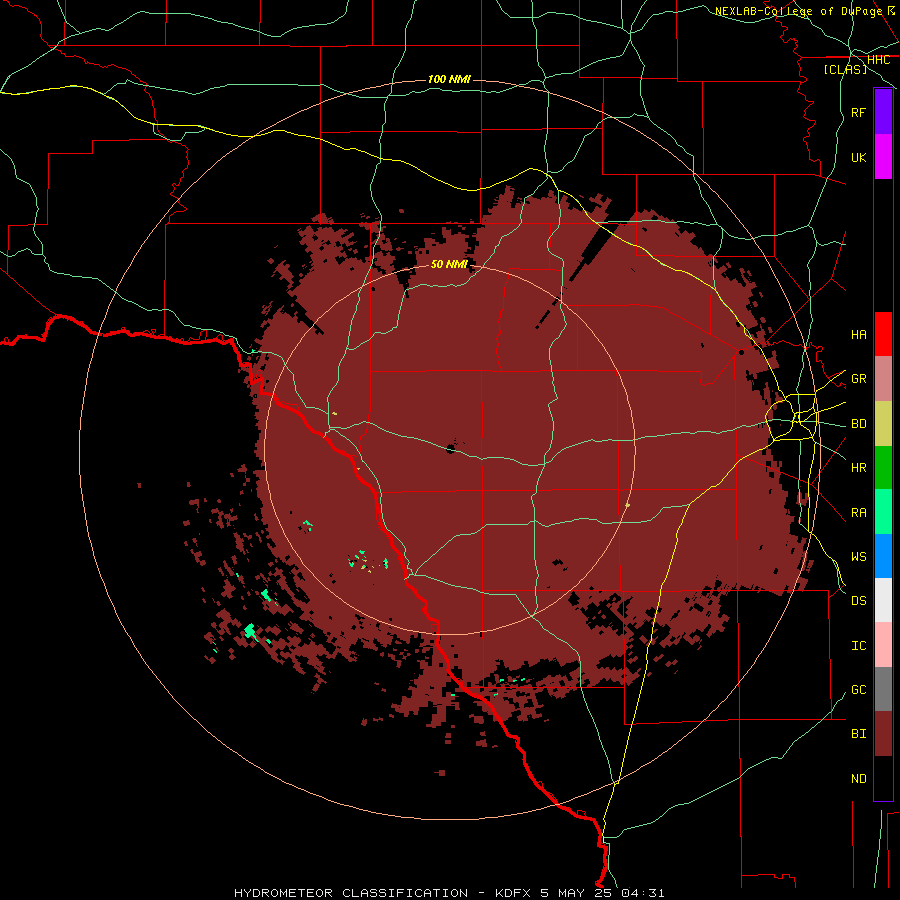The image size is (900, 900).
Task: Select the GR pink legend swatch
Action: coord(883,378)
